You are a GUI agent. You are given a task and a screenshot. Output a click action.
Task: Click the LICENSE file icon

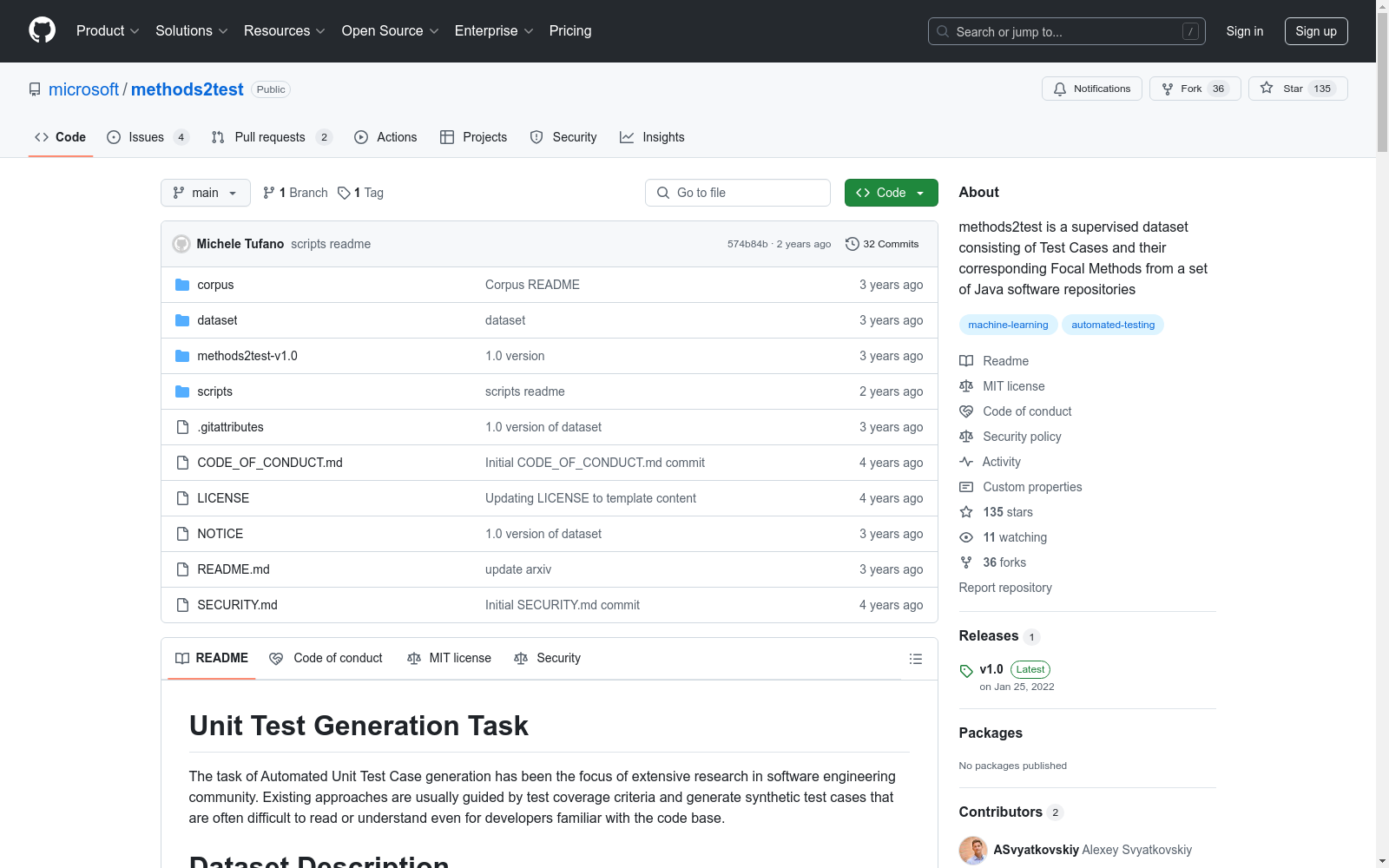point(182,498)
